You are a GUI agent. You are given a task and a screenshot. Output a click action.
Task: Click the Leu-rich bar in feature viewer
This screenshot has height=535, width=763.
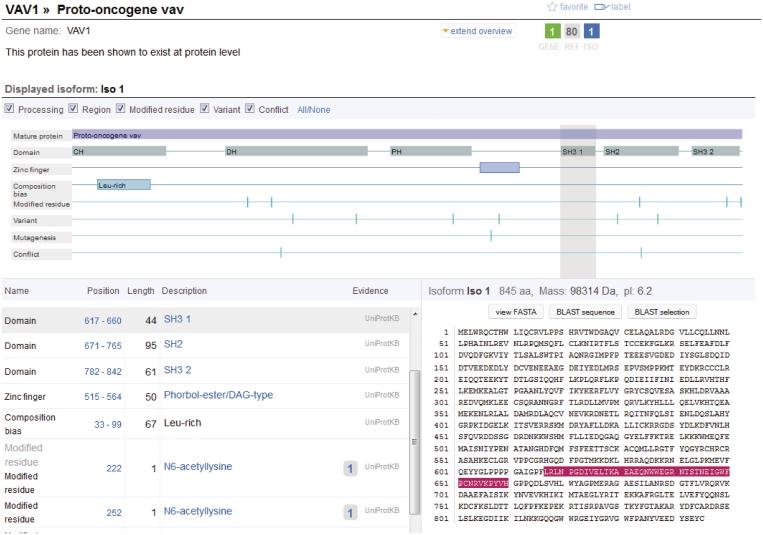[x=124, y=184]
